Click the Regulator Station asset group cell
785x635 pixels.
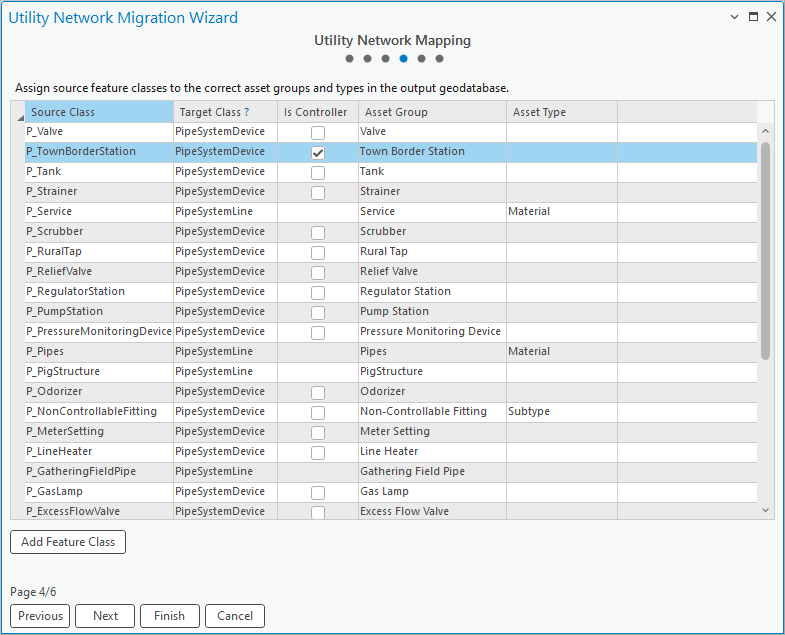click(x=433, y=292)
